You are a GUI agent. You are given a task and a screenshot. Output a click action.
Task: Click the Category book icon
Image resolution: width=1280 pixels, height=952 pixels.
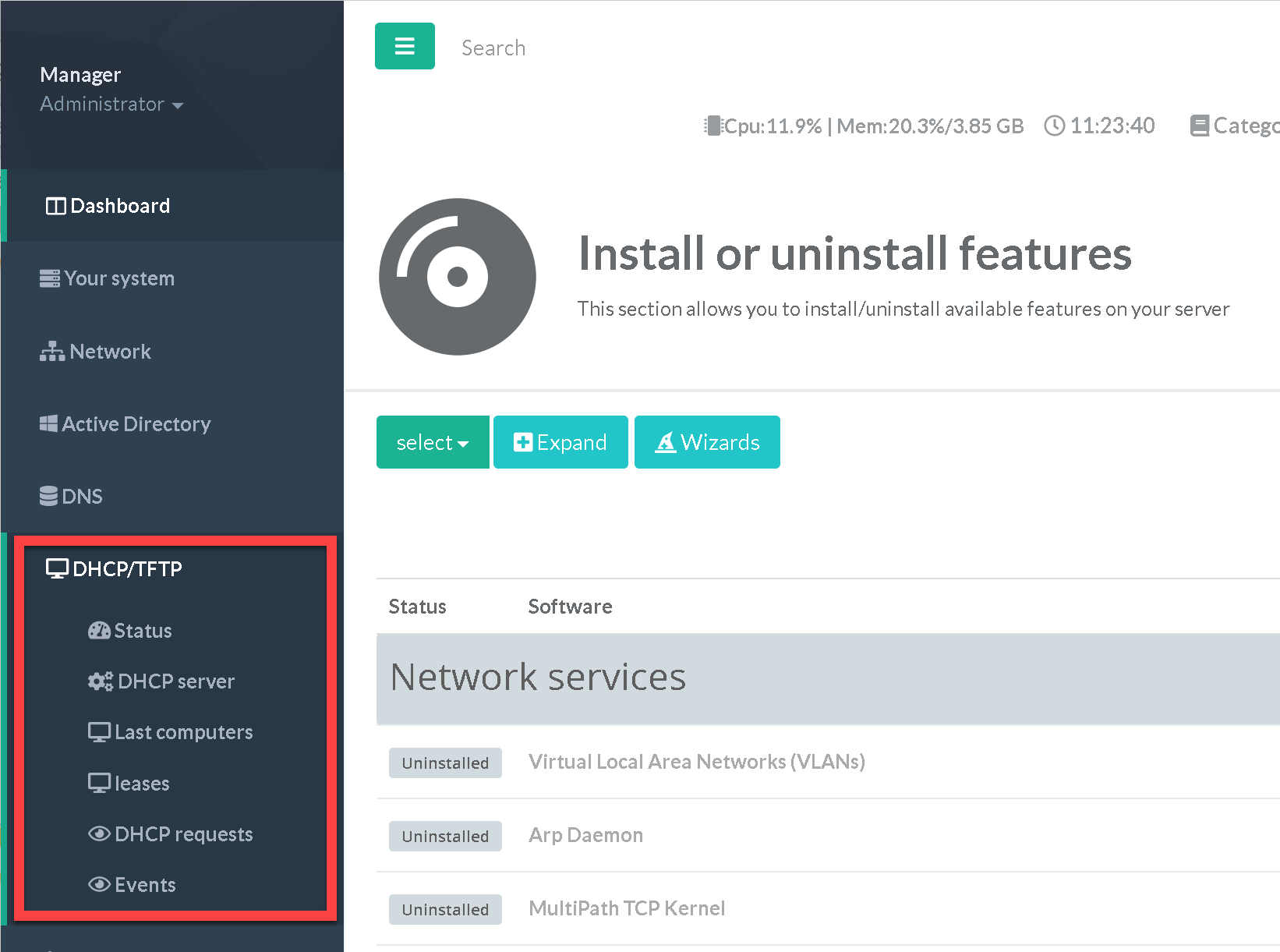pyautogui.click(x=1200, y=126)
